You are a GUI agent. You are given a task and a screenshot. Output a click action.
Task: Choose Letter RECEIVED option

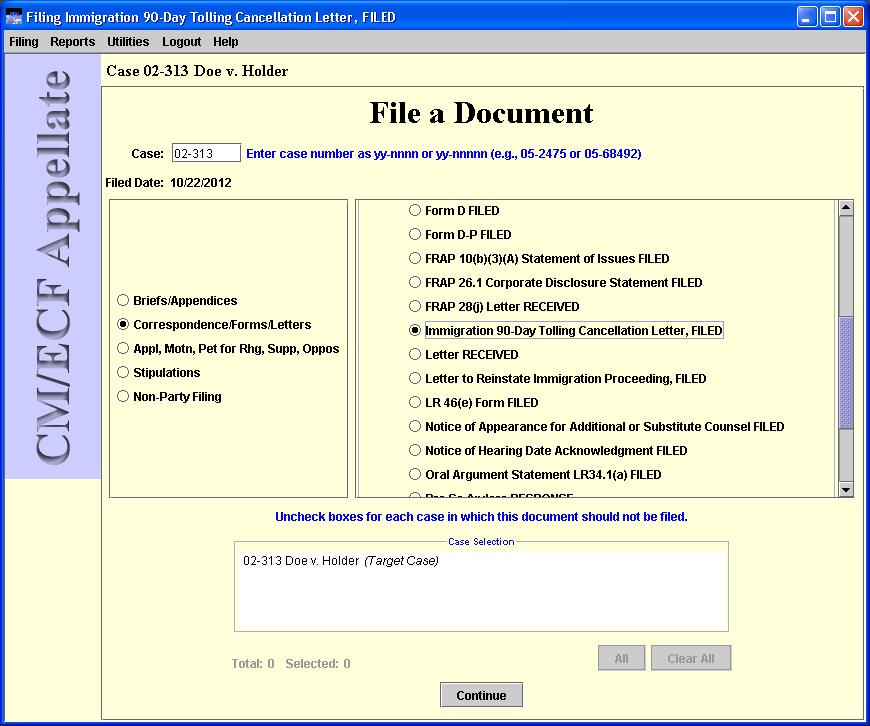(x=463, y=354)
